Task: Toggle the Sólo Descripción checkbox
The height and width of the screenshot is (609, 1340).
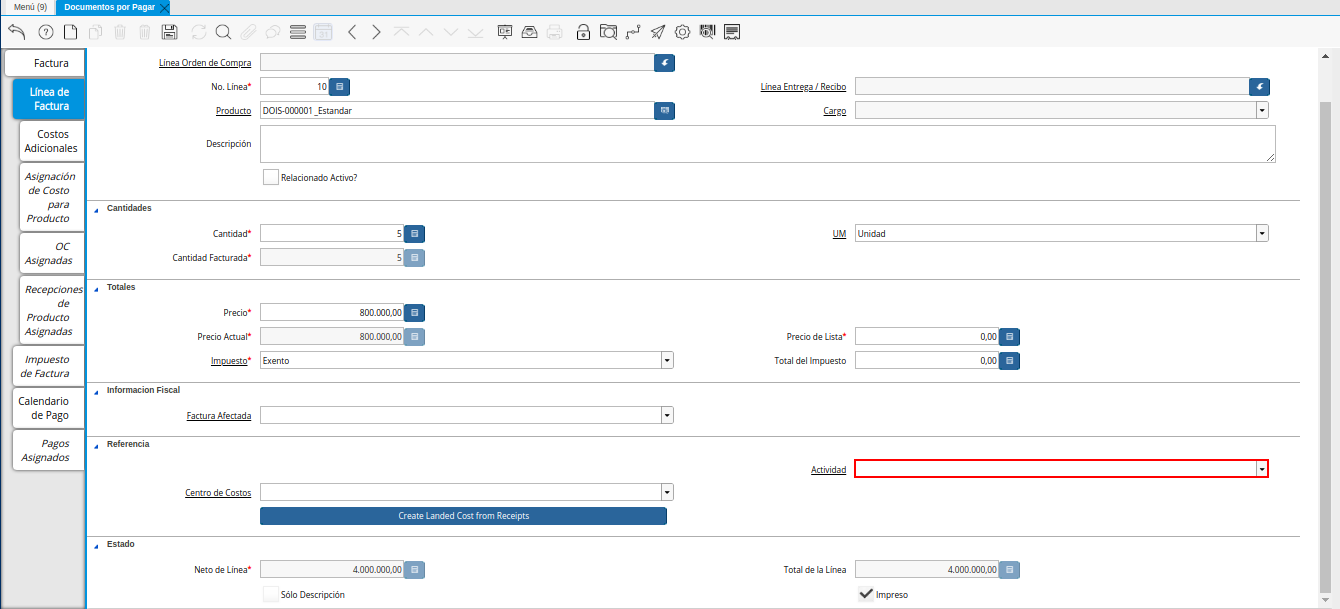Action: tap(270, 594)
